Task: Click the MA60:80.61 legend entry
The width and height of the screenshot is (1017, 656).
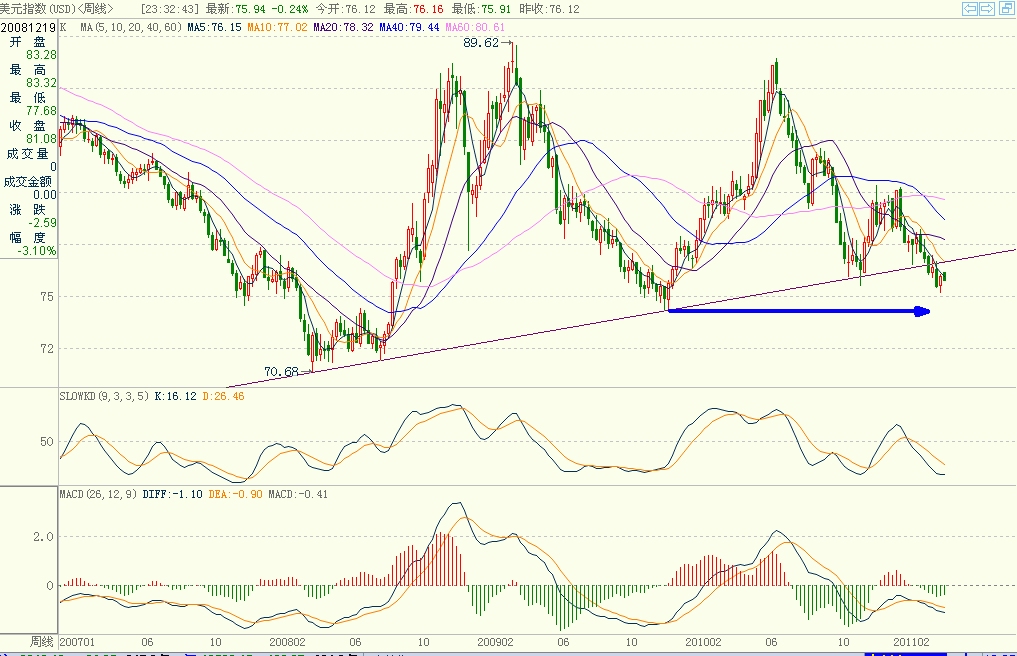Action: 475,27
